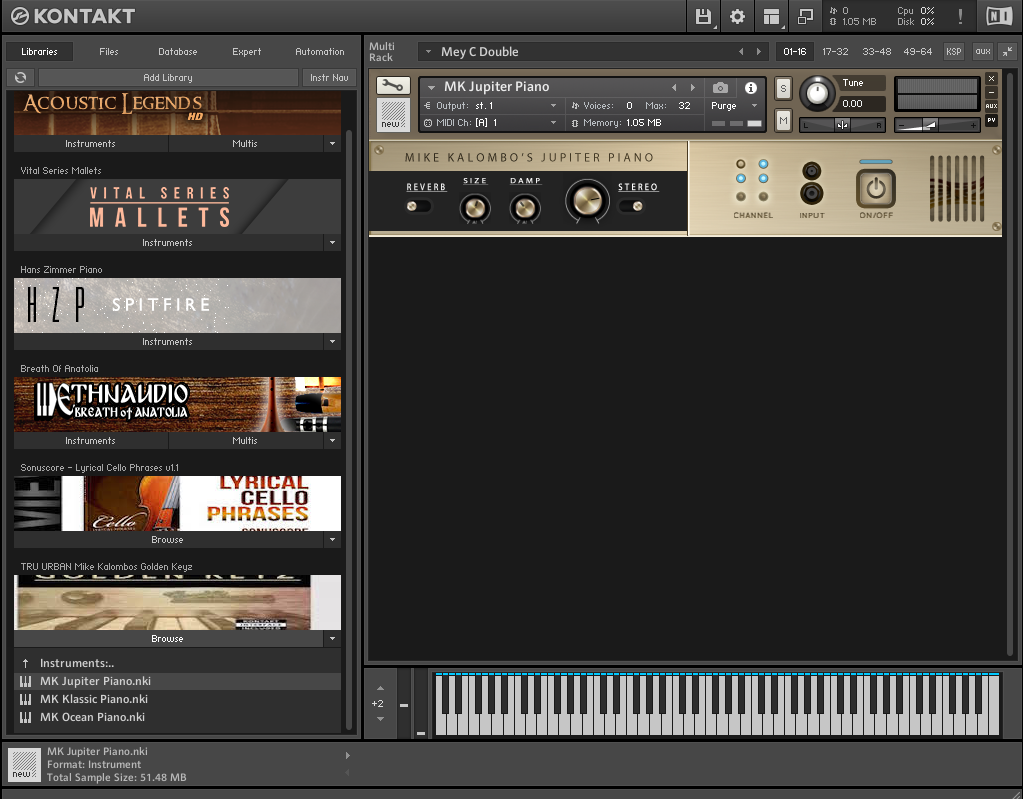
Task: Browse the Lyrical Cello Phrases library
Action: [168, 540]
